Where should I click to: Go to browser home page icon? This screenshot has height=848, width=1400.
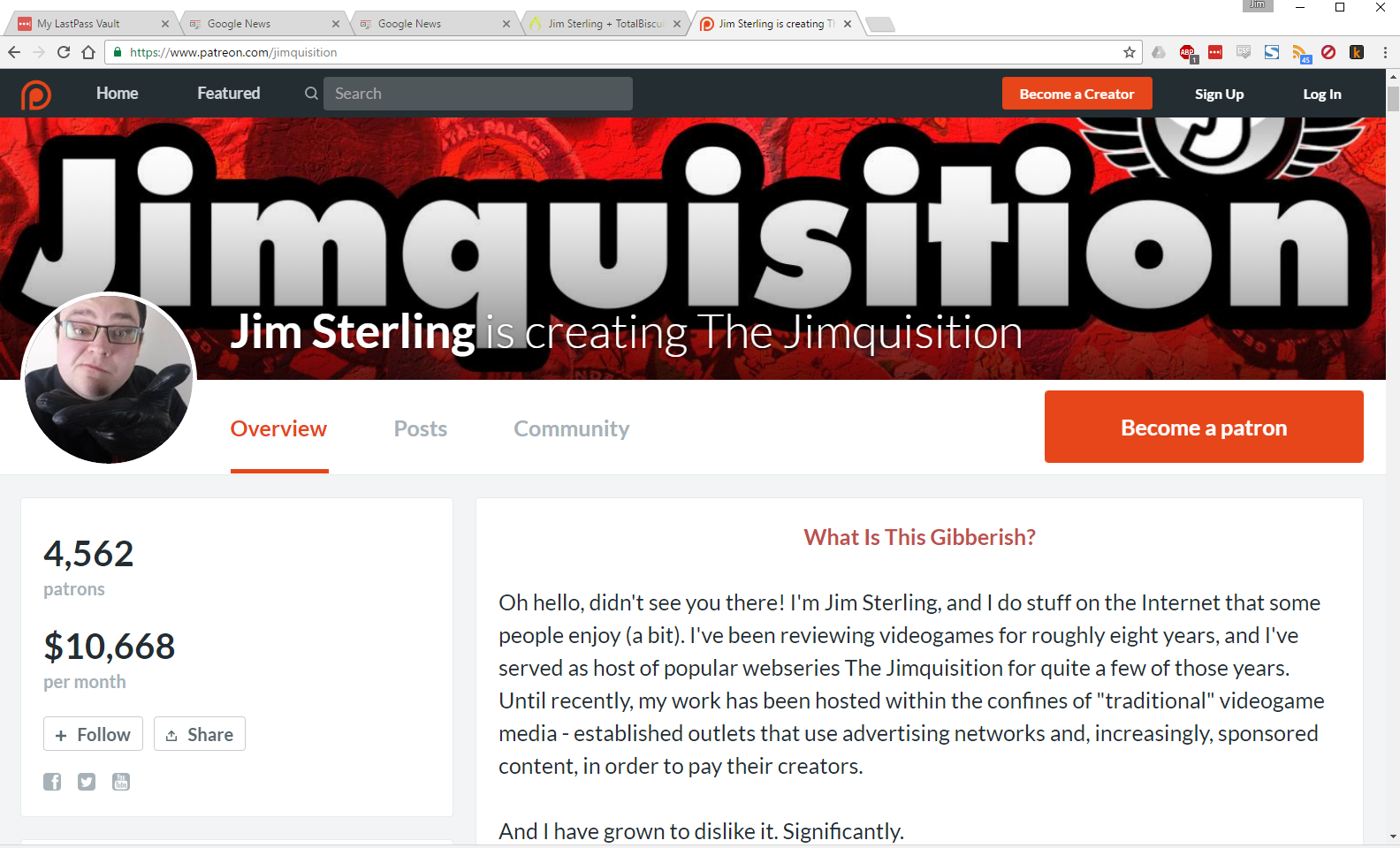pyautogui.click(x=88, y=52)
